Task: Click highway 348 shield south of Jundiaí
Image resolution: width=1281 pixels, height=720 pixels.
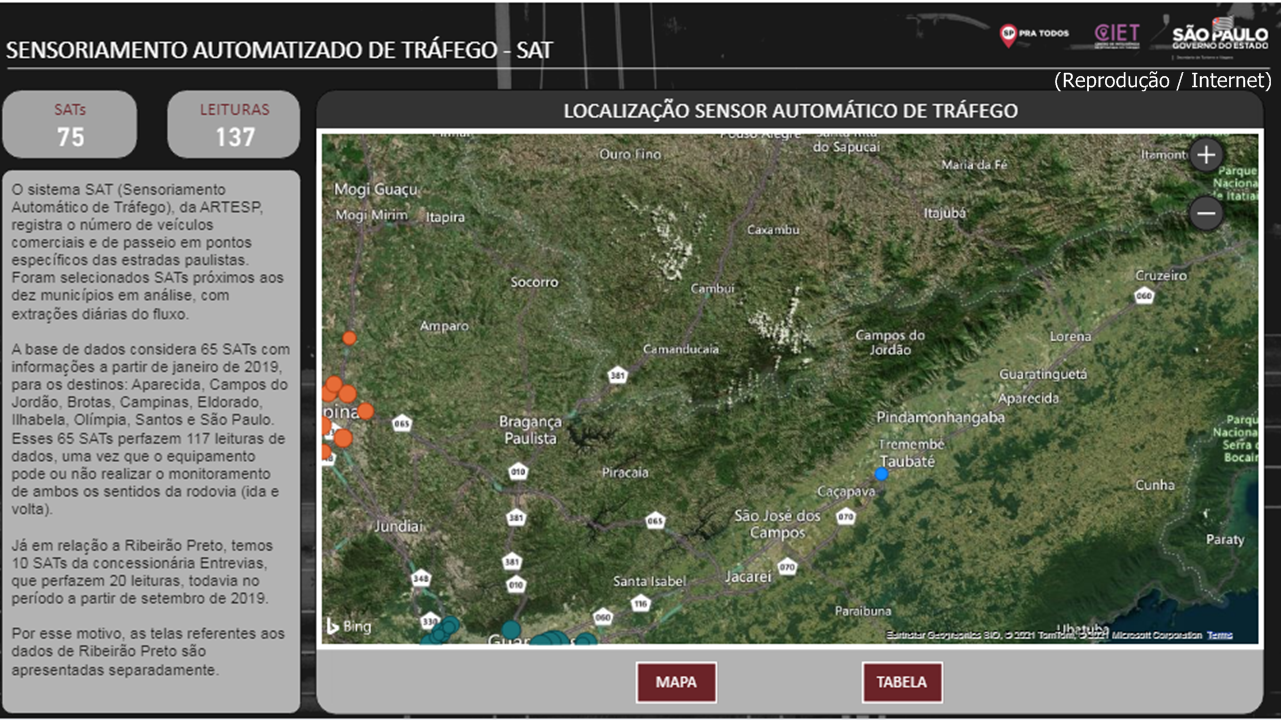Action: pos(421,579)
